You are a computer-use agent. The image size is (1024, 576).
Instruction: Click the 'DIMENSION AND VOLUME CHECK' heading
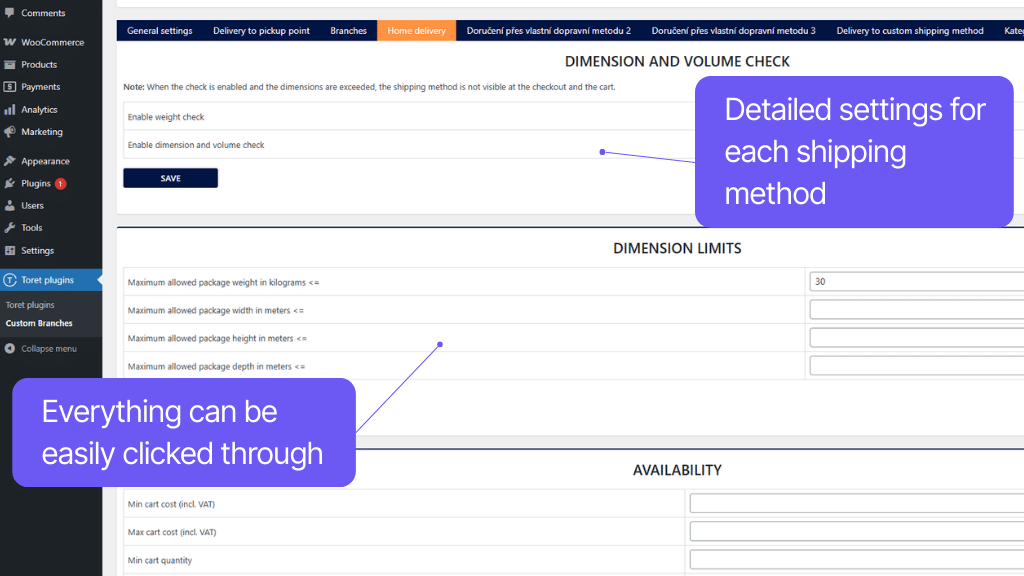677,61
